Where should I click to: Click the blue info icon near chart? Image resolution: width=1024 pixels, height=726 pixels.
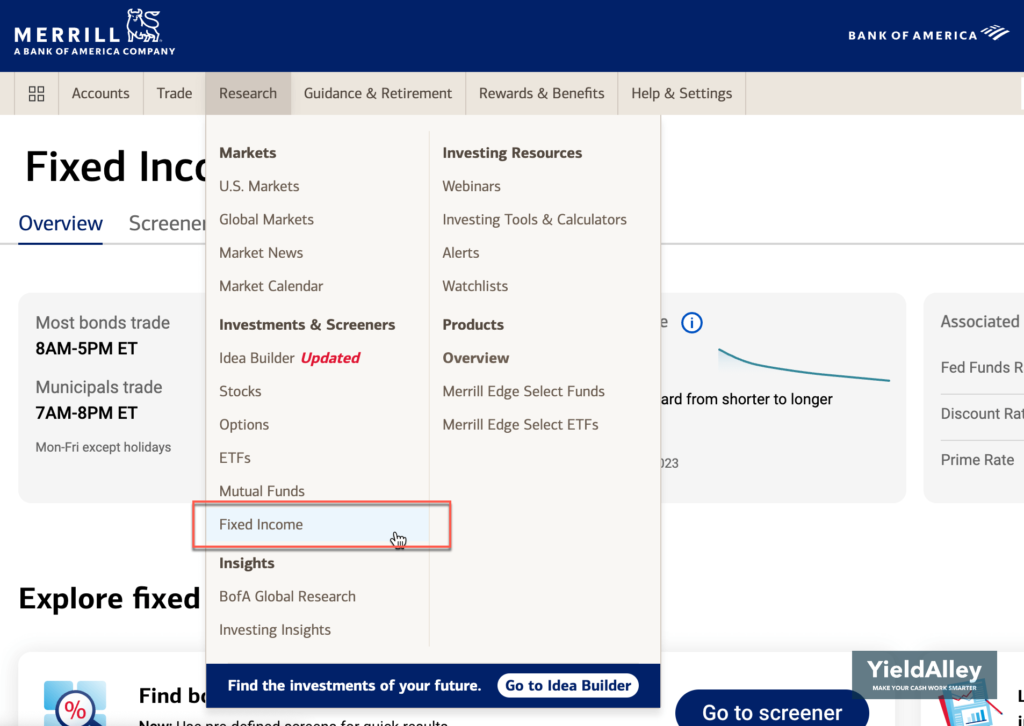691,323
